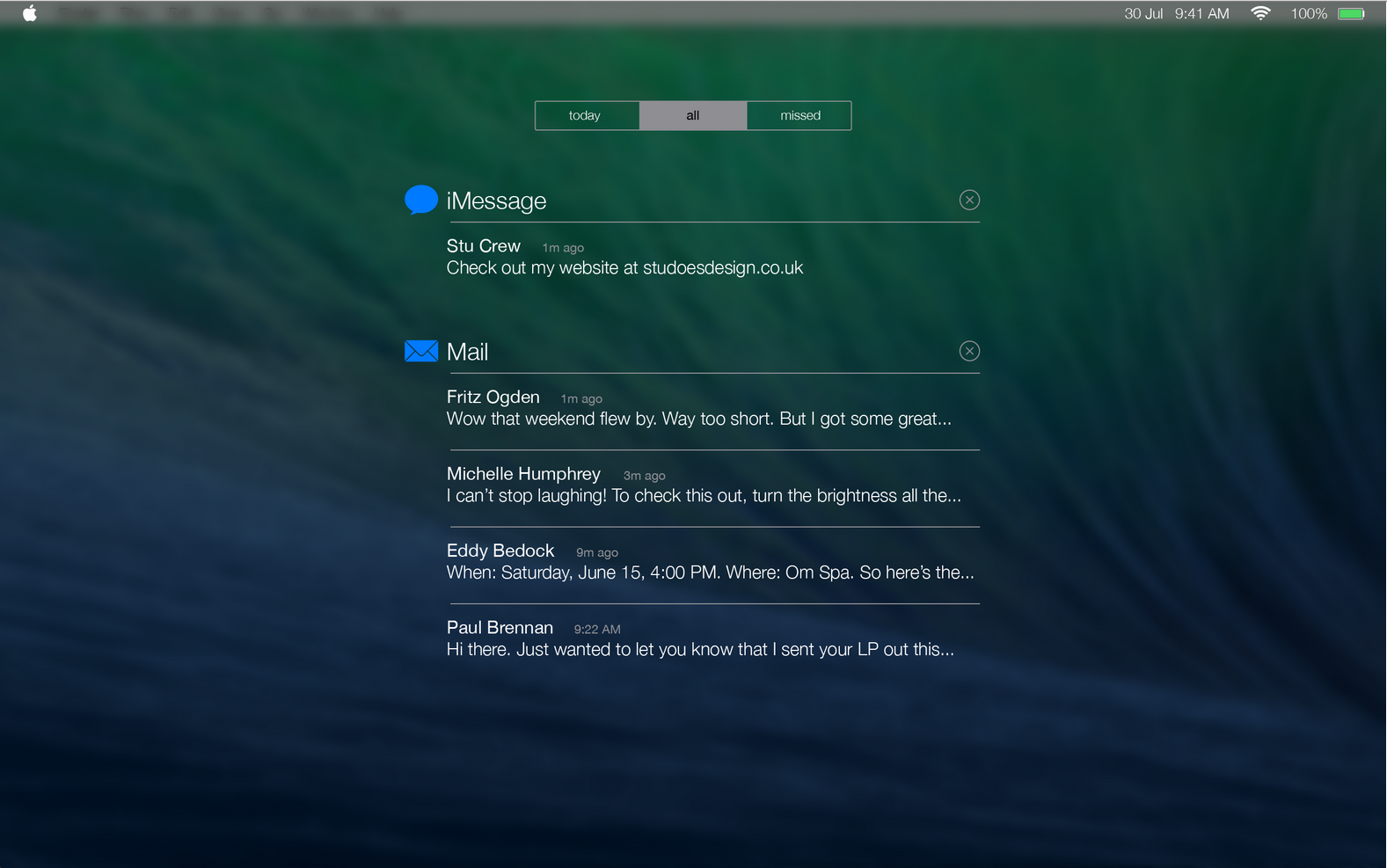Click the sent your LP preview text
The height and width of the screenshot is (868, 1387).
tap(700, 650)
